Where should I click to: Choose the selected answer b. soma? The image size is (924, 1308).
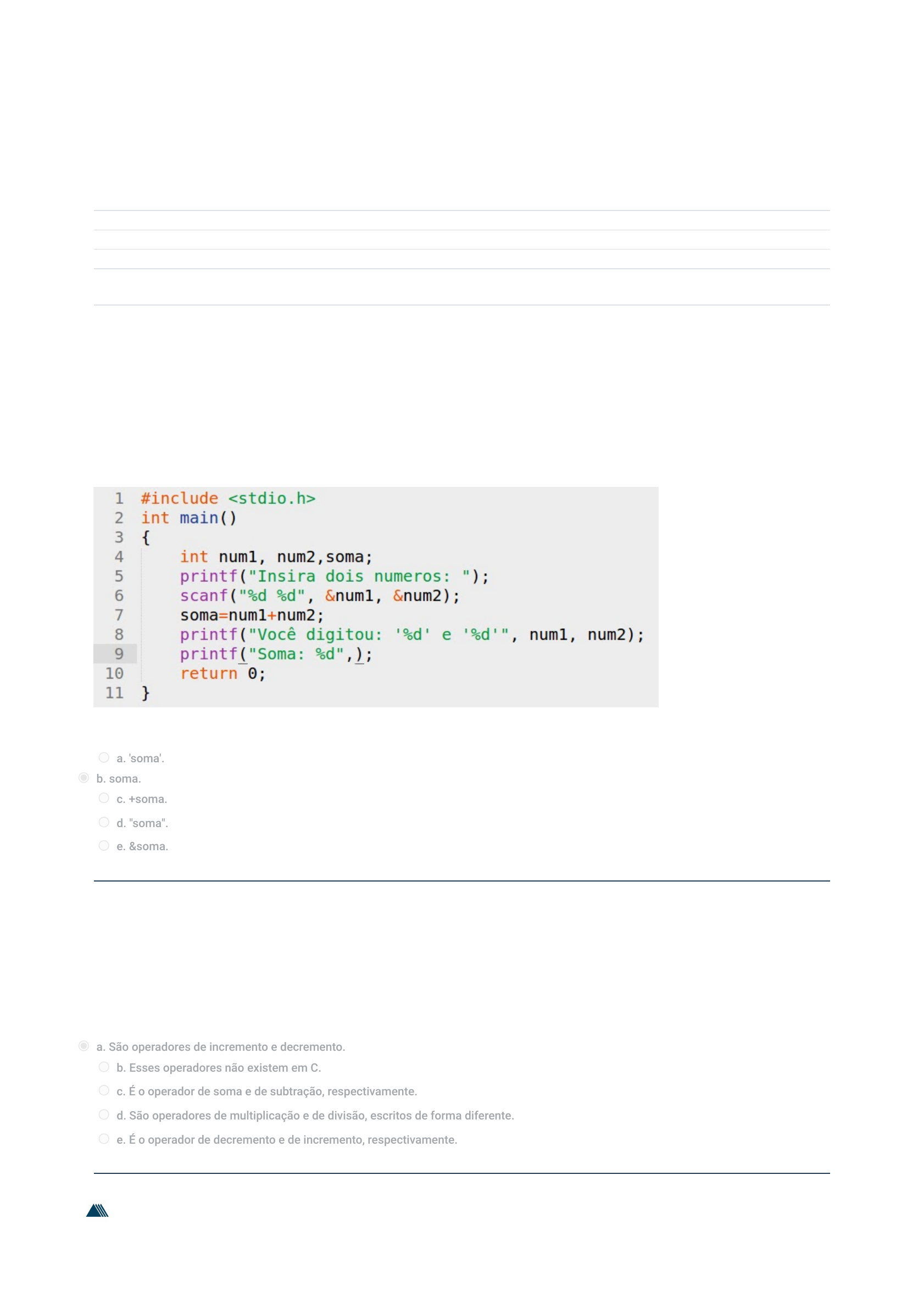pyautogui.click(x=84, y=778)
